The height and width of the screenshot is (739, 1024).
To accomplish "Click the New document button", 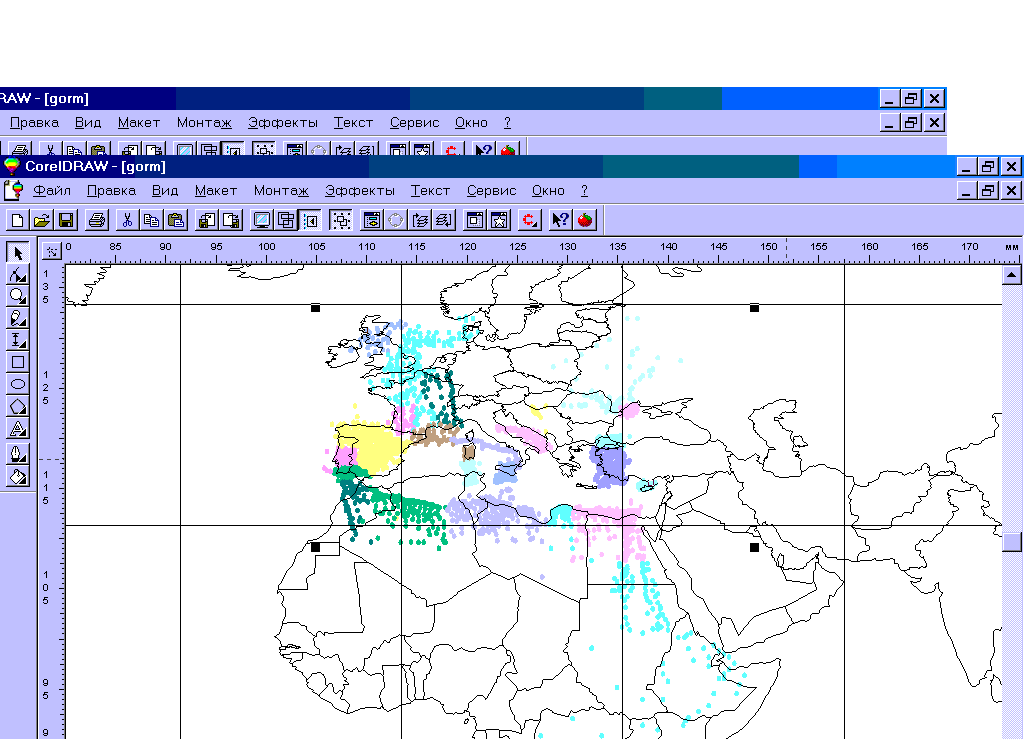I will pos(17,220).
